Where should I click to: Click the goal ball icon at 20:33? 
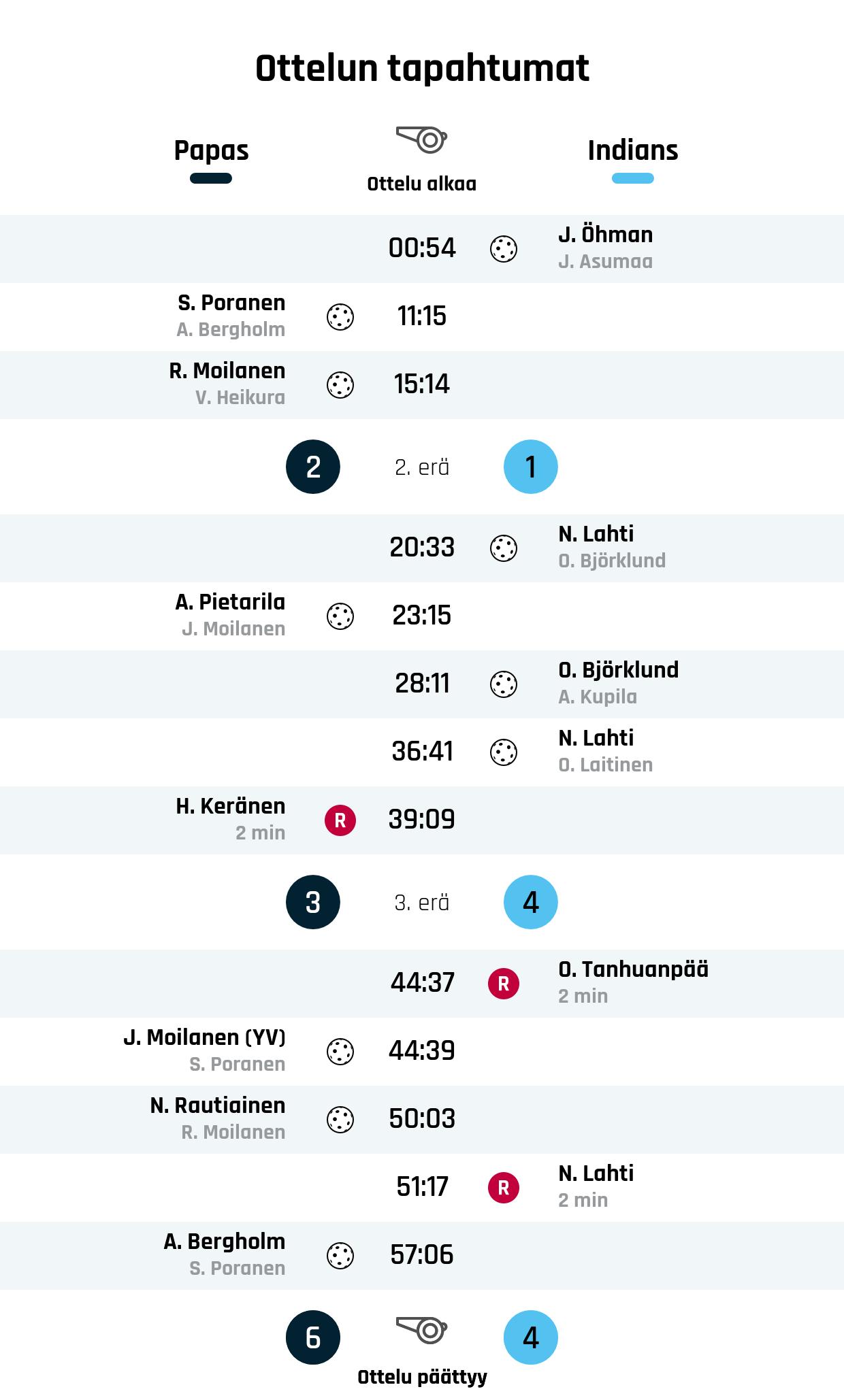coord(504,548)
